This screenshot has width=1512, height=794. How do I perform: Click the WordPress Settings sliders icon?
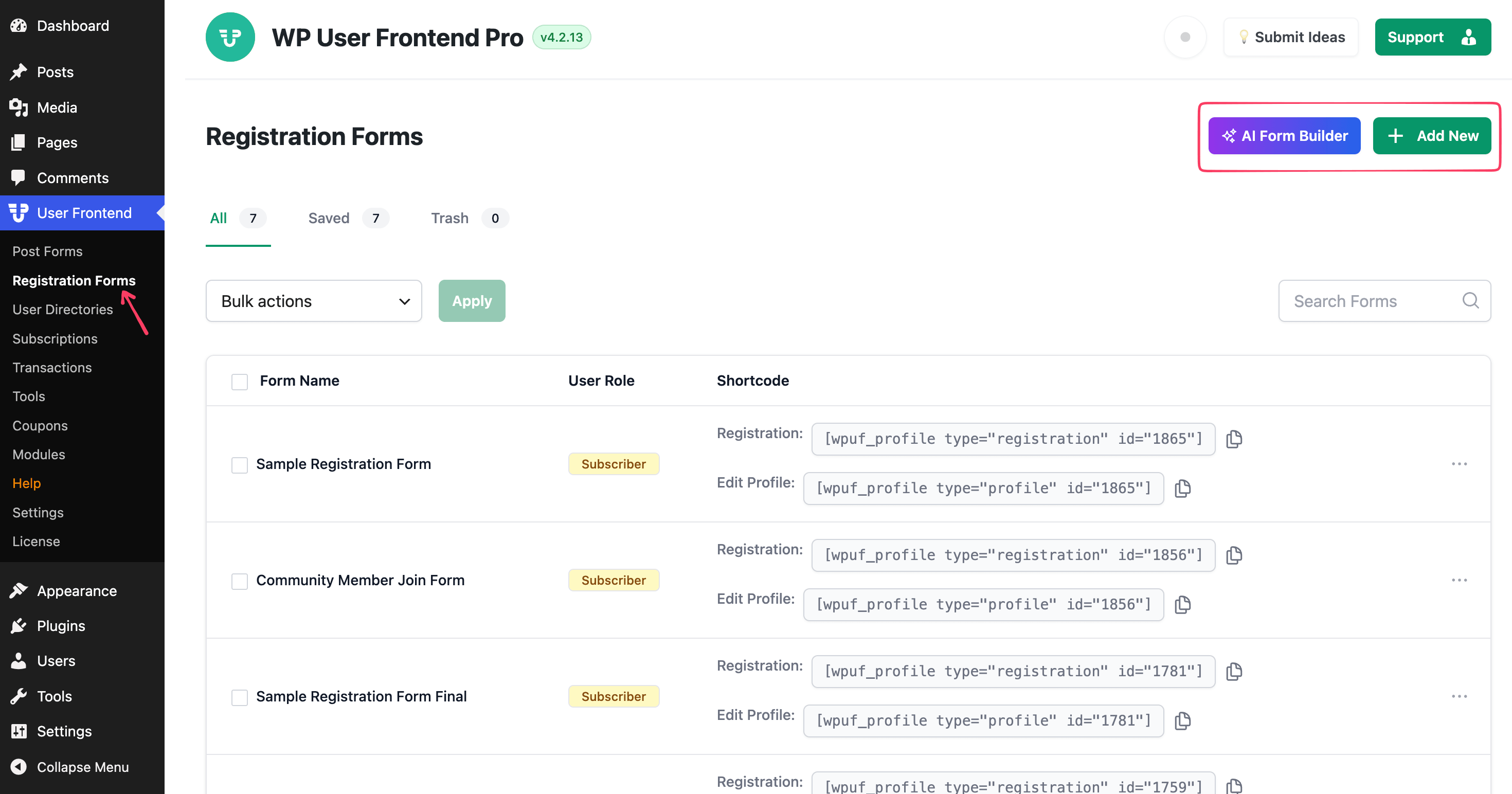[x=19, y=731]
